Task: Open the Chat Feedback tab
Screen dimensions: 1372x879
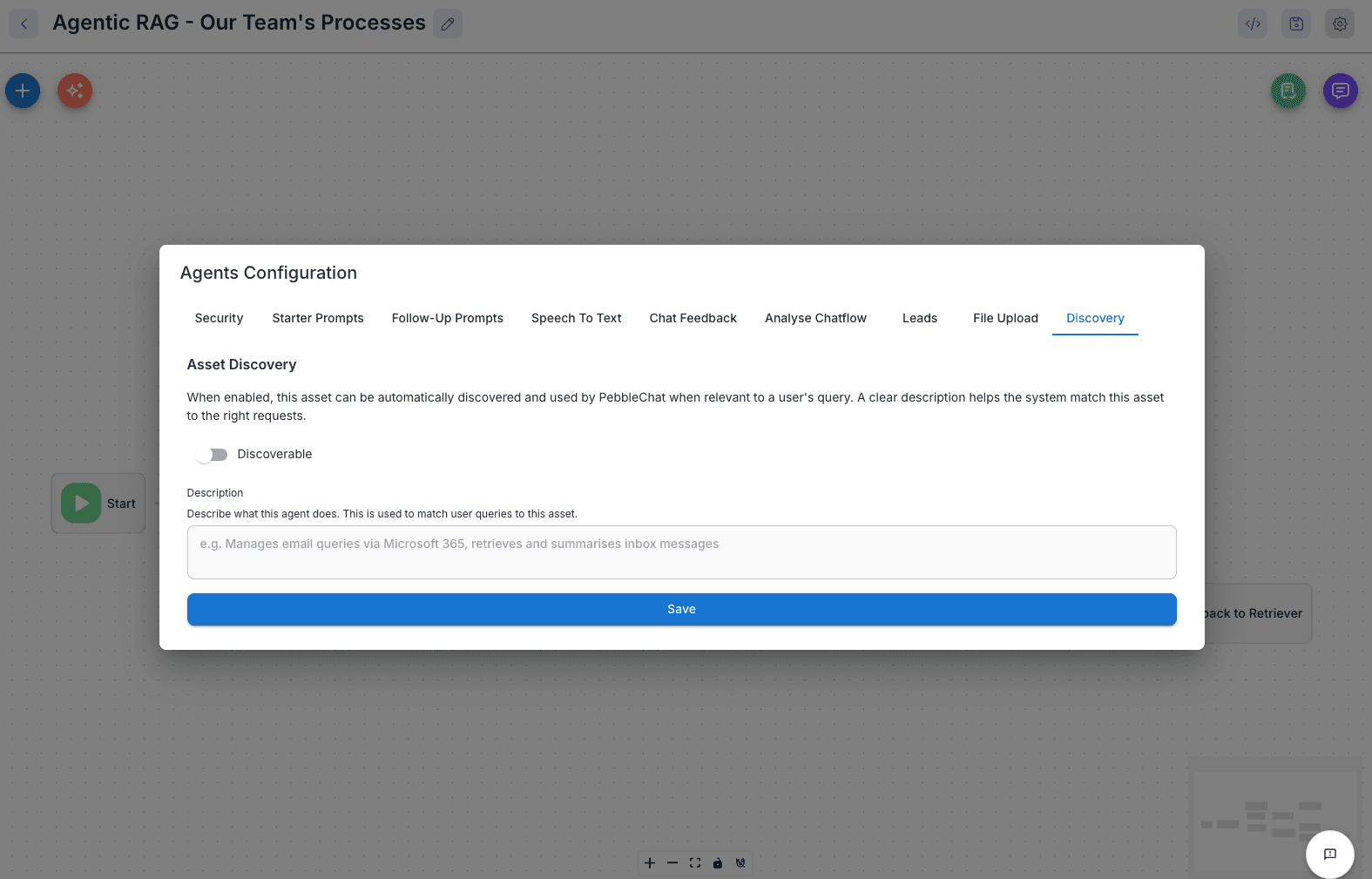Action: coord(693,318)
